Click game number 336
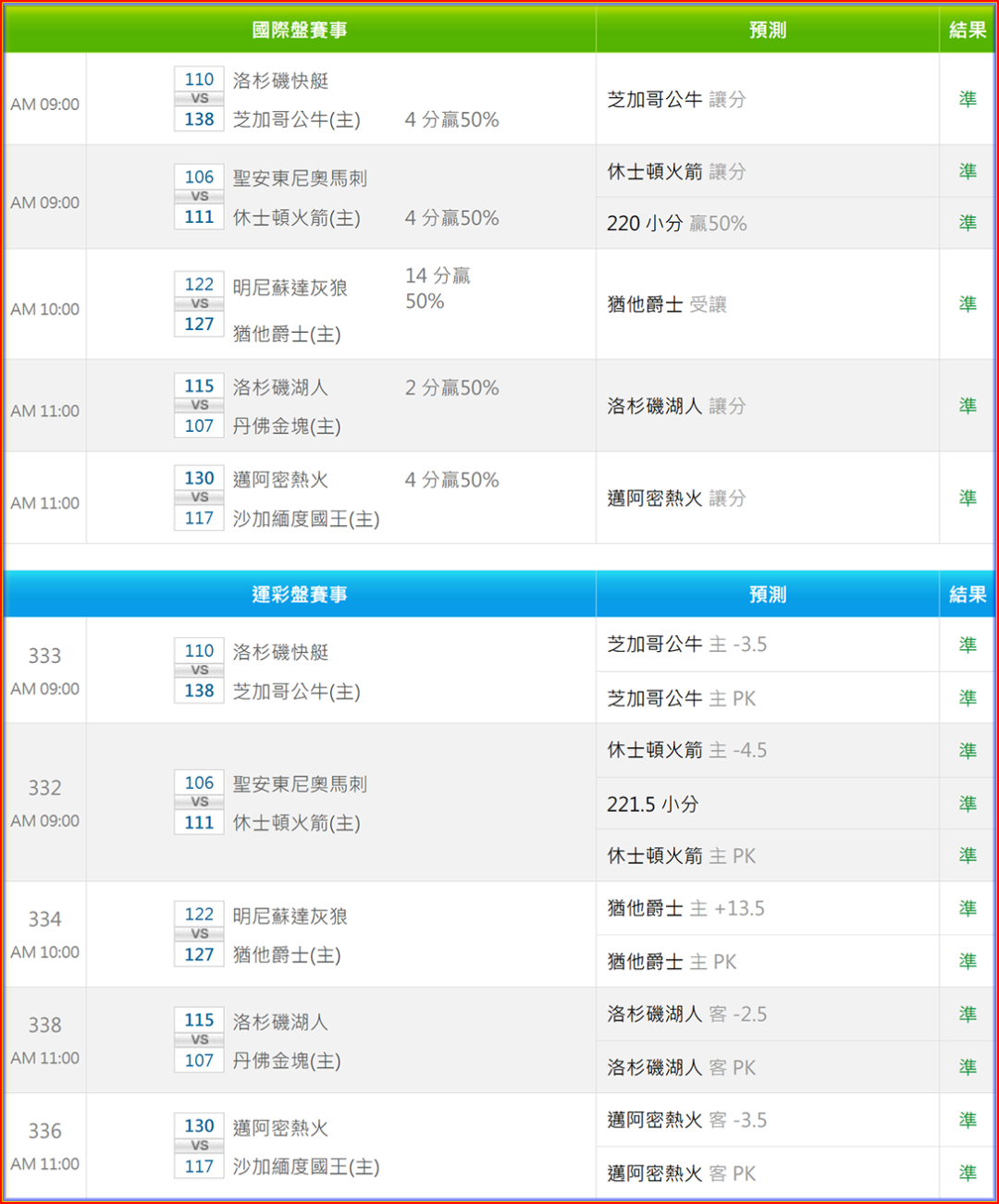 [44, 1131]
